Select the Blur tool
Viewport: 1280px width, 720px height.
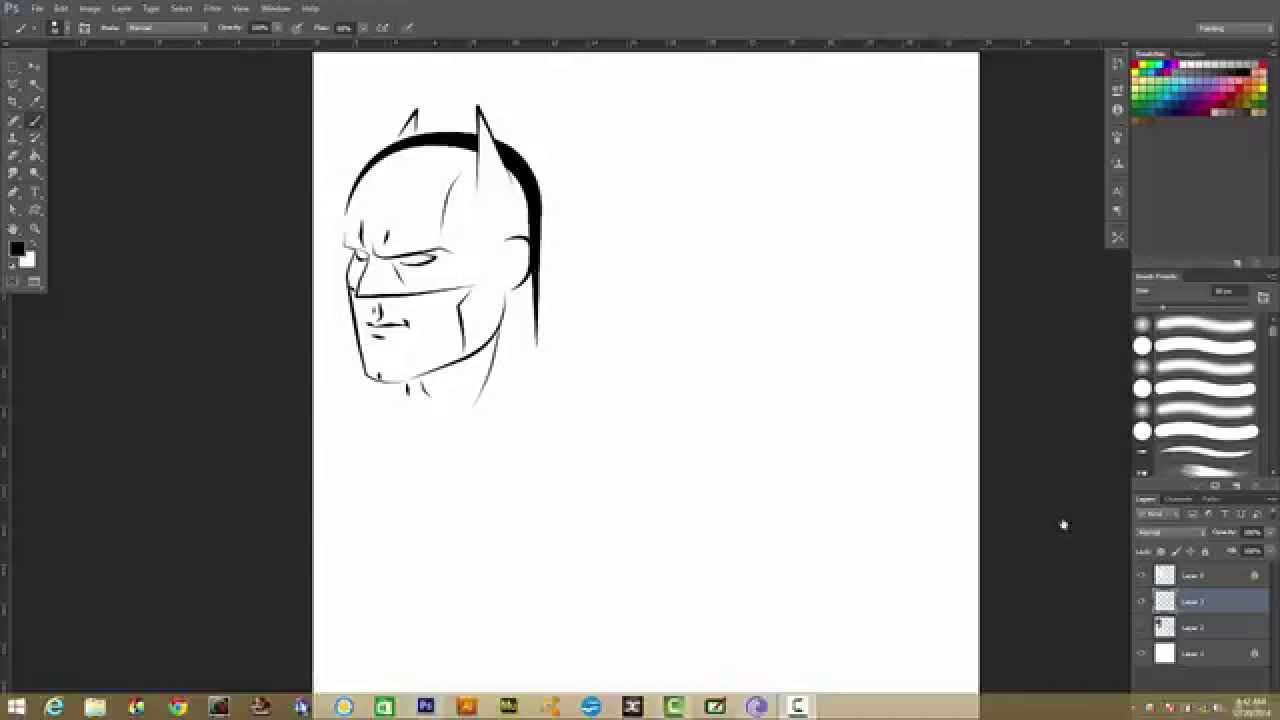point(14,174)
